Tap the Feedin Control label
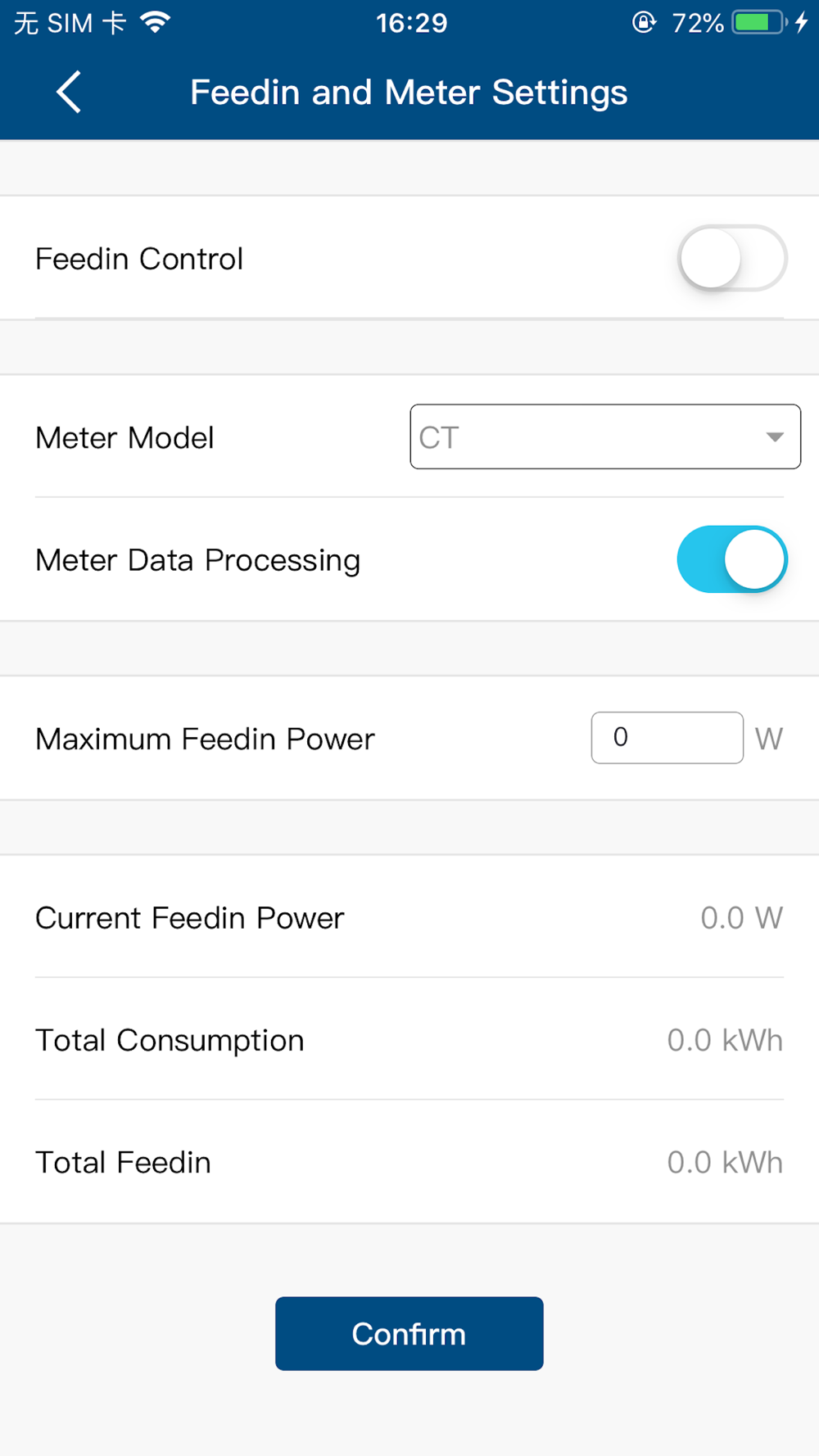The image size is (819, 1456). [x=139, y=259]
